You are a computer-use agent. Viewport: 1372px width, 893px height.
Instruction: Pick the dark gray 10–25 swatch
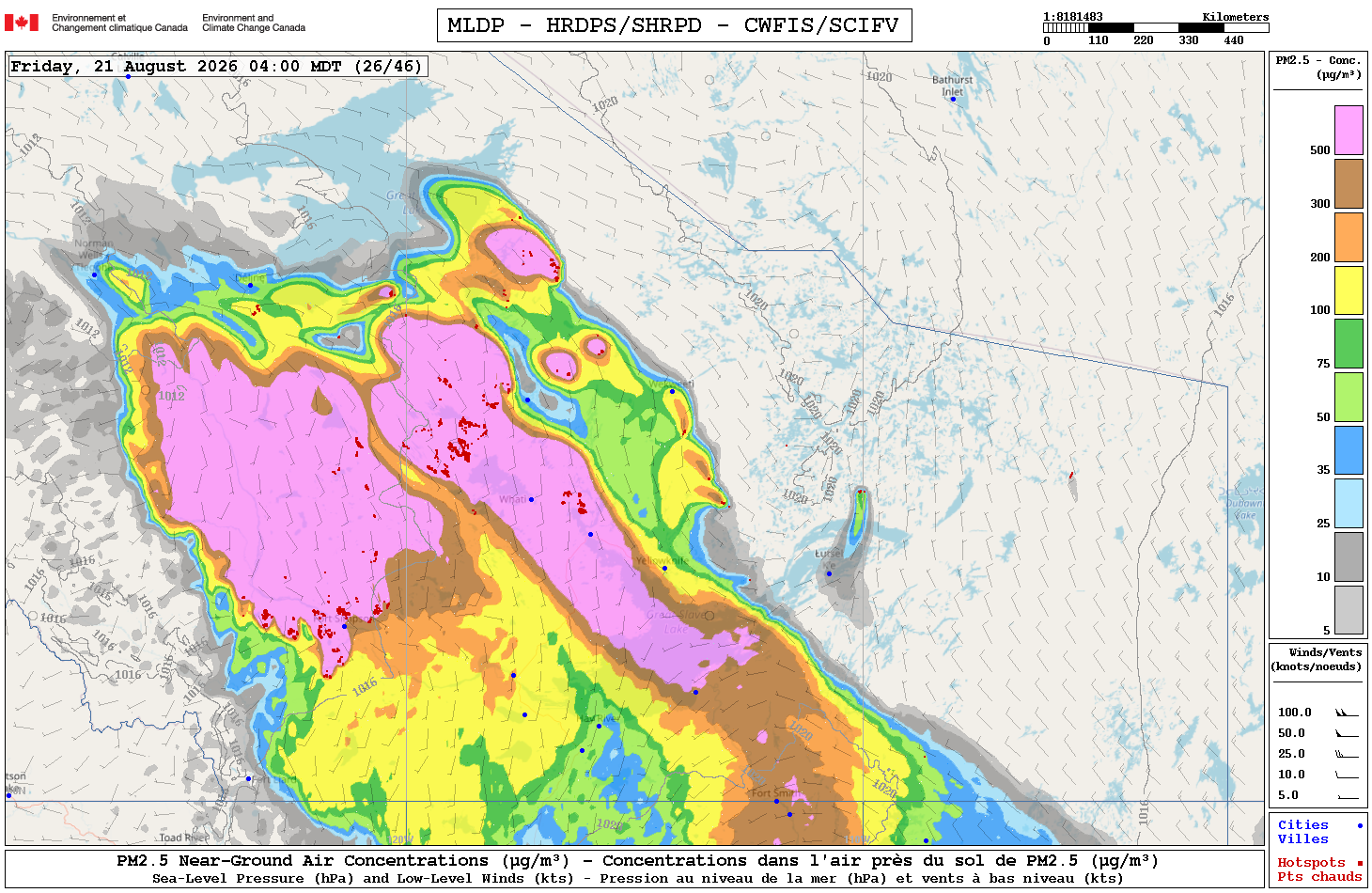[x=1349, y=556]
